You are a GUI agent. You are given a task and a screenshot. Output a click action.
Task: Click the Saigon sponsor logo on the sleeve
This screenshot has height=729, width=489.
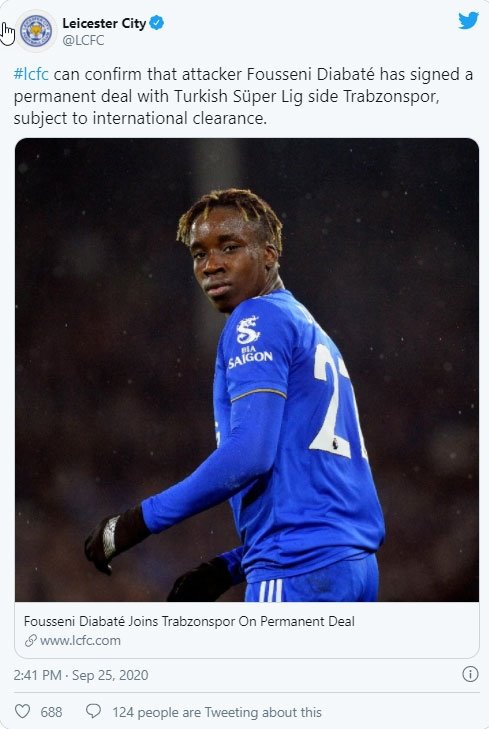tap(250, 342)
